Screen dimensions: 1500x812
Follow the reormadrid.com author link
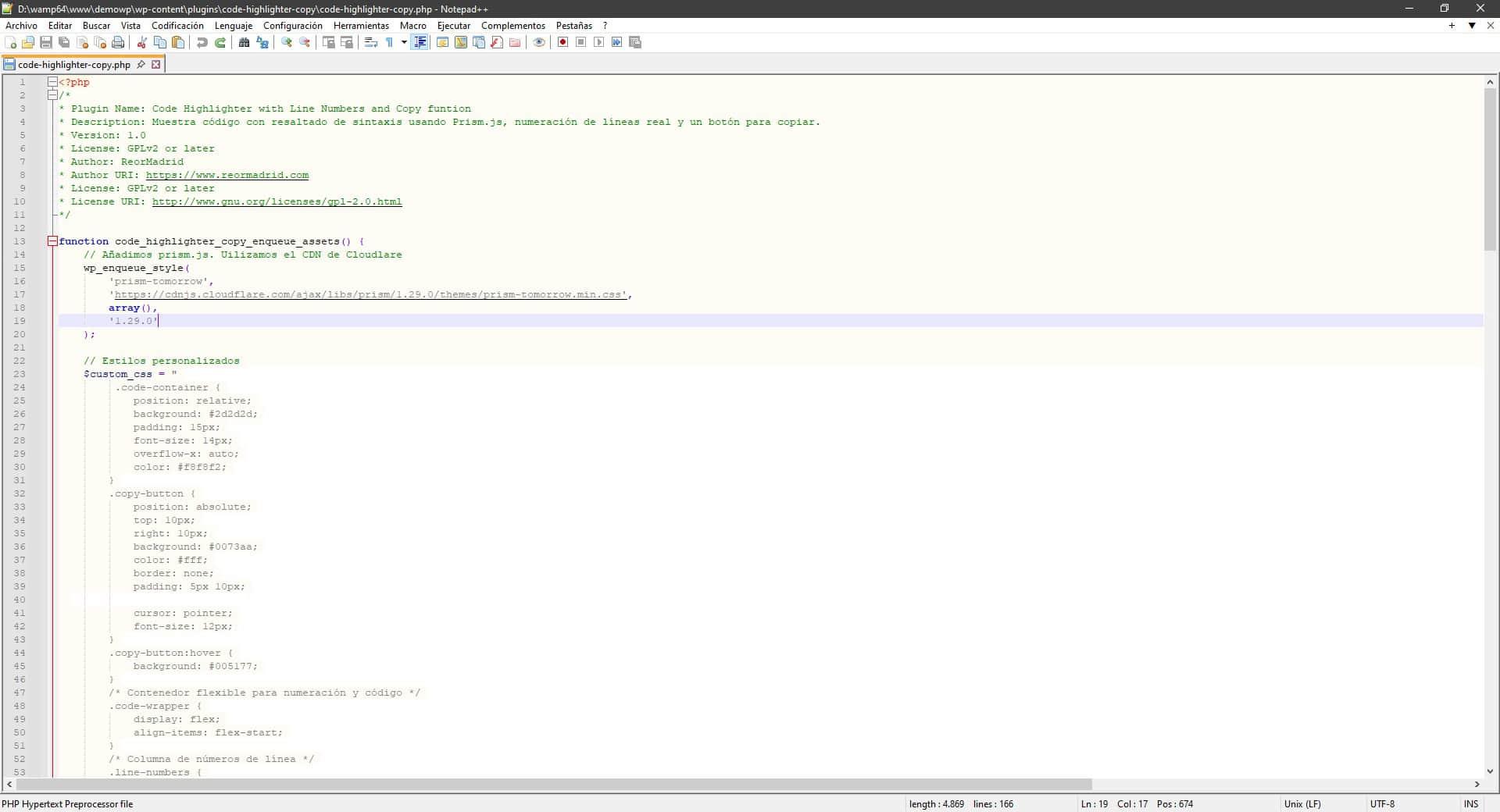[x=227, y=175]
